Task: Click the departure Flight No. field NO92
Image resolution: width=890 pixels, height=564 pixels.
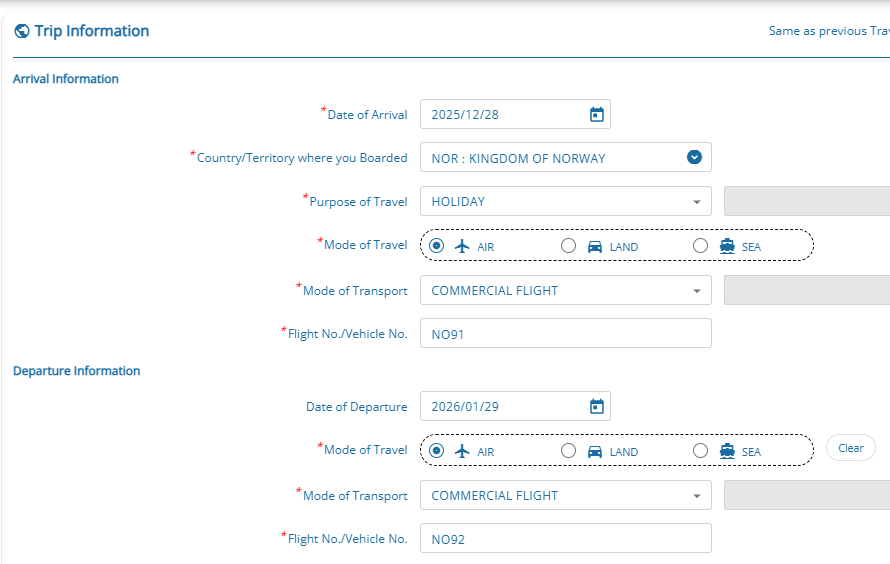Action: pyautogui.click(x=565, y=539)
